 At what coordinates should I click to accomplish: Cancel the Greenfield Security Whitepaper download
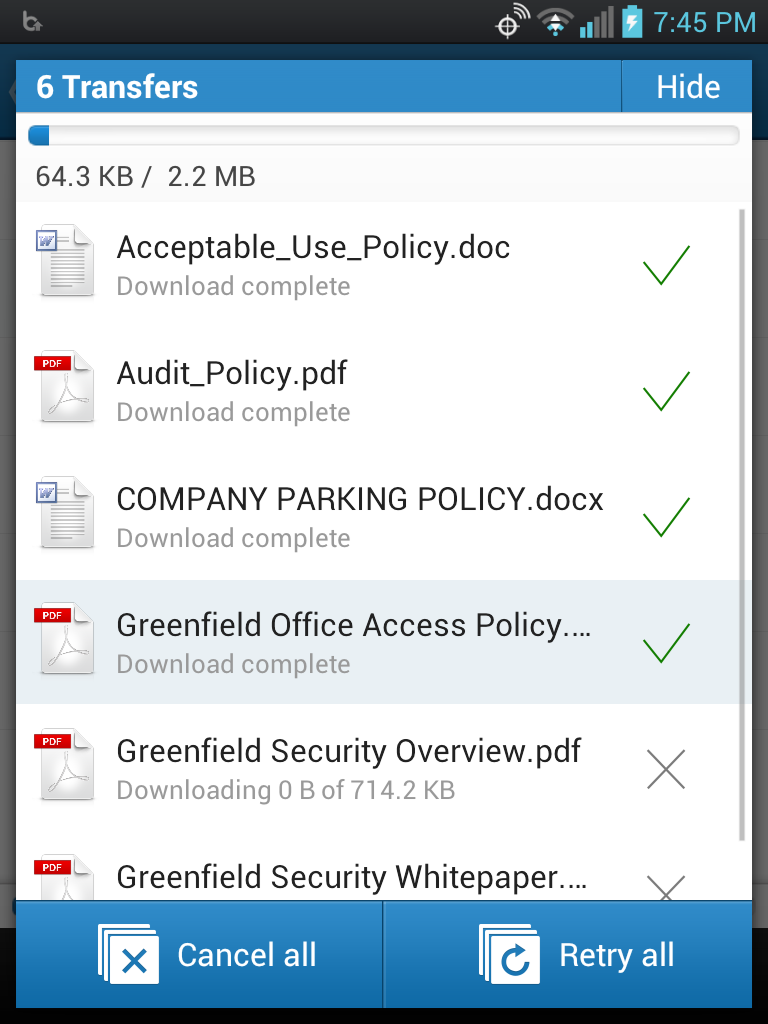(x=666, y=888)
